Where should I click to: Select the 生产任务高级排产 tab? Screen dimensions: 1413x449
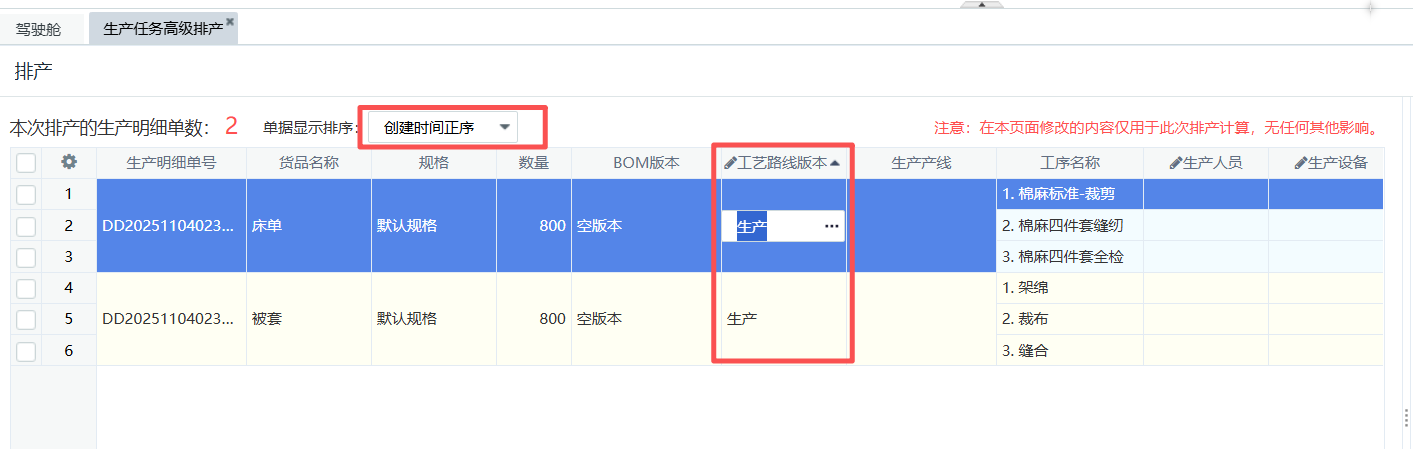[x=162, y=29]
